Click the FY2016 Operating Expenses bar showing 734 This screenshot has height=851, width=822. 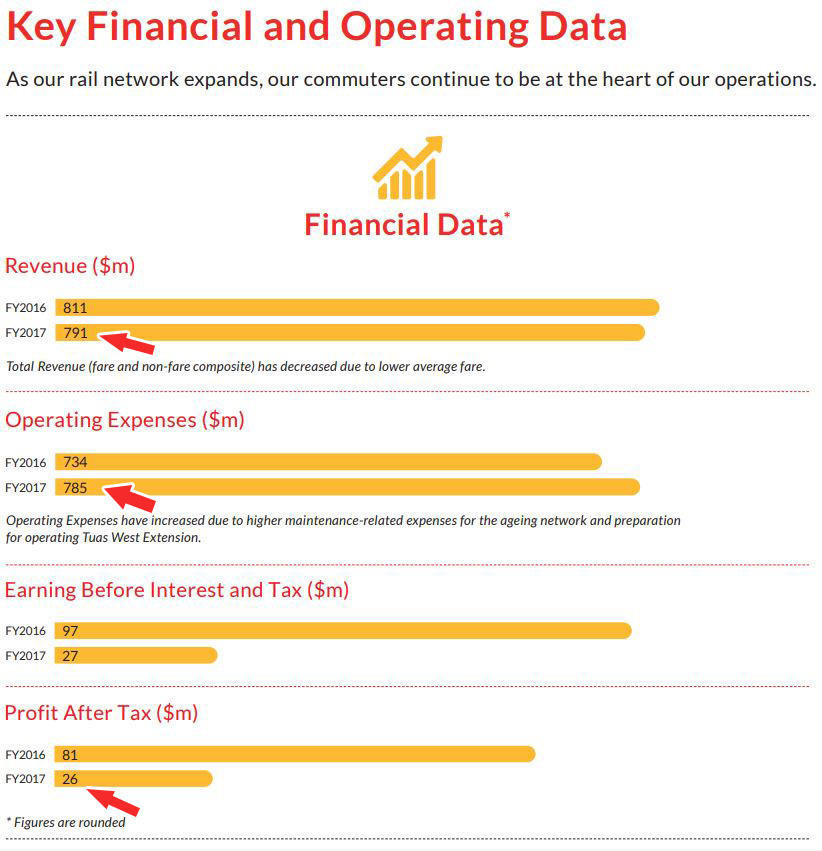pyautogui.click(x=328, y=462)
